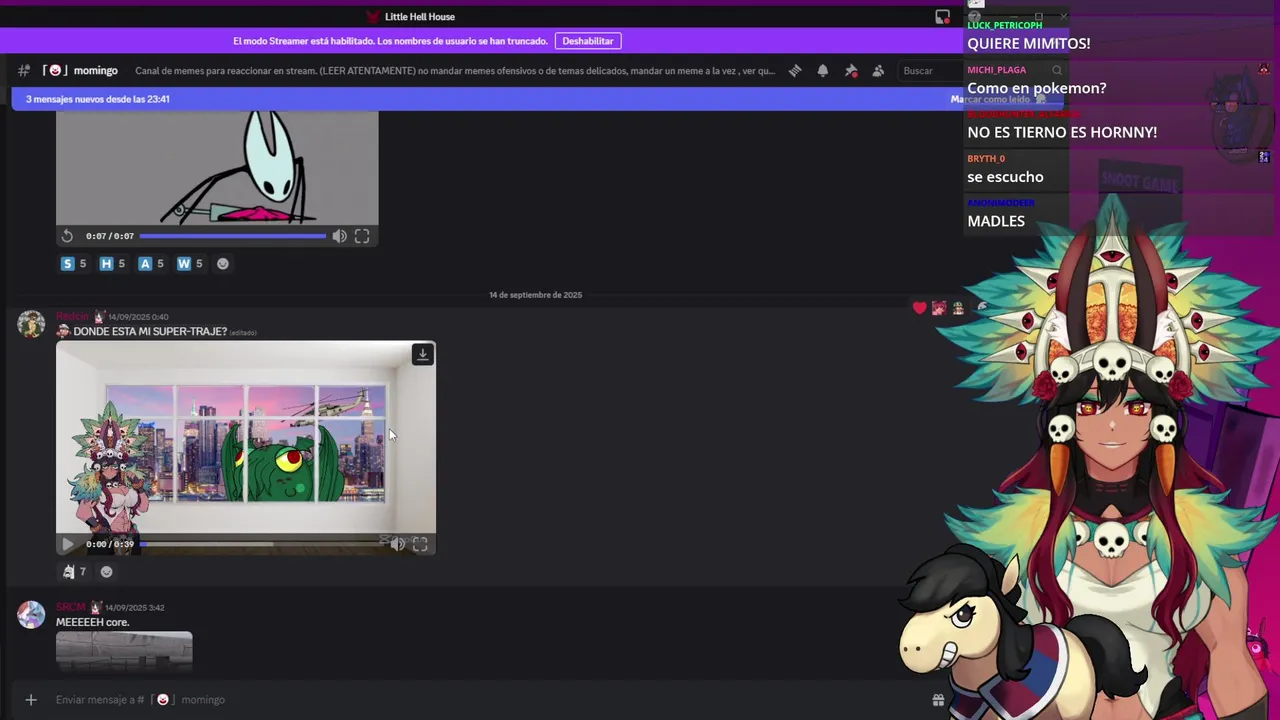Click the QUIERE MIMITOS! chat message
Image resolution: width=1280 pixels, height=720 pixels.
tap(1029, 44)
